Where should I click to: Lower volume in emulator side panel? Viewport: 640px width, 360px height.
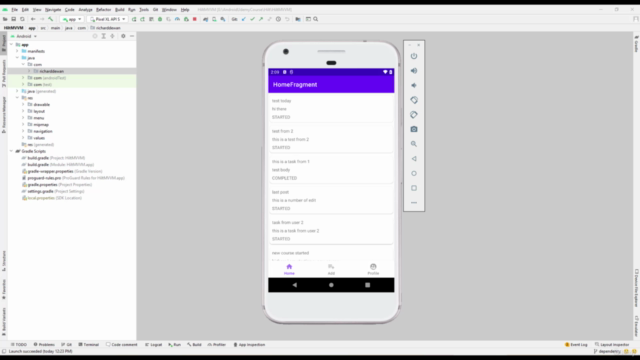click(x=414, y=85)
